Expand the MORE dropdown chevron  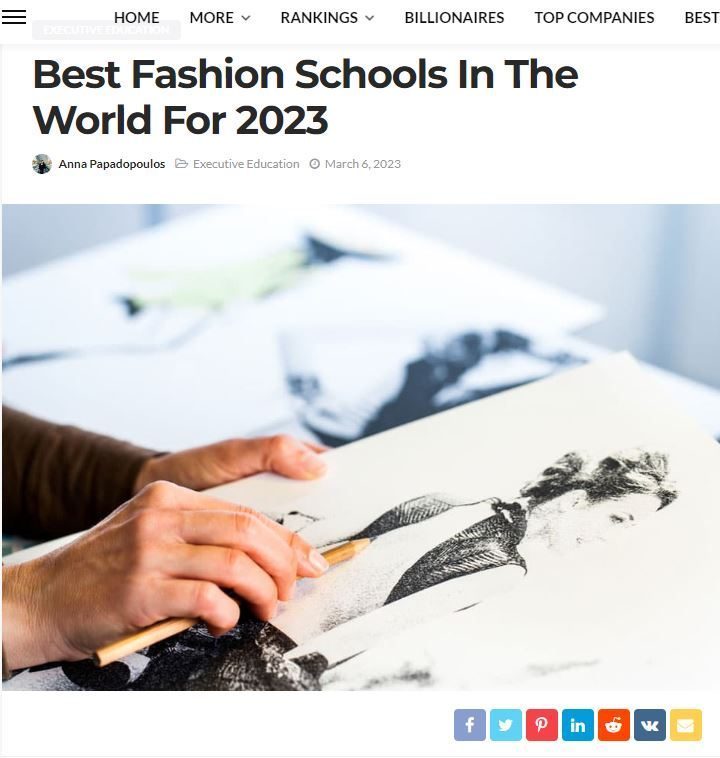246,18
